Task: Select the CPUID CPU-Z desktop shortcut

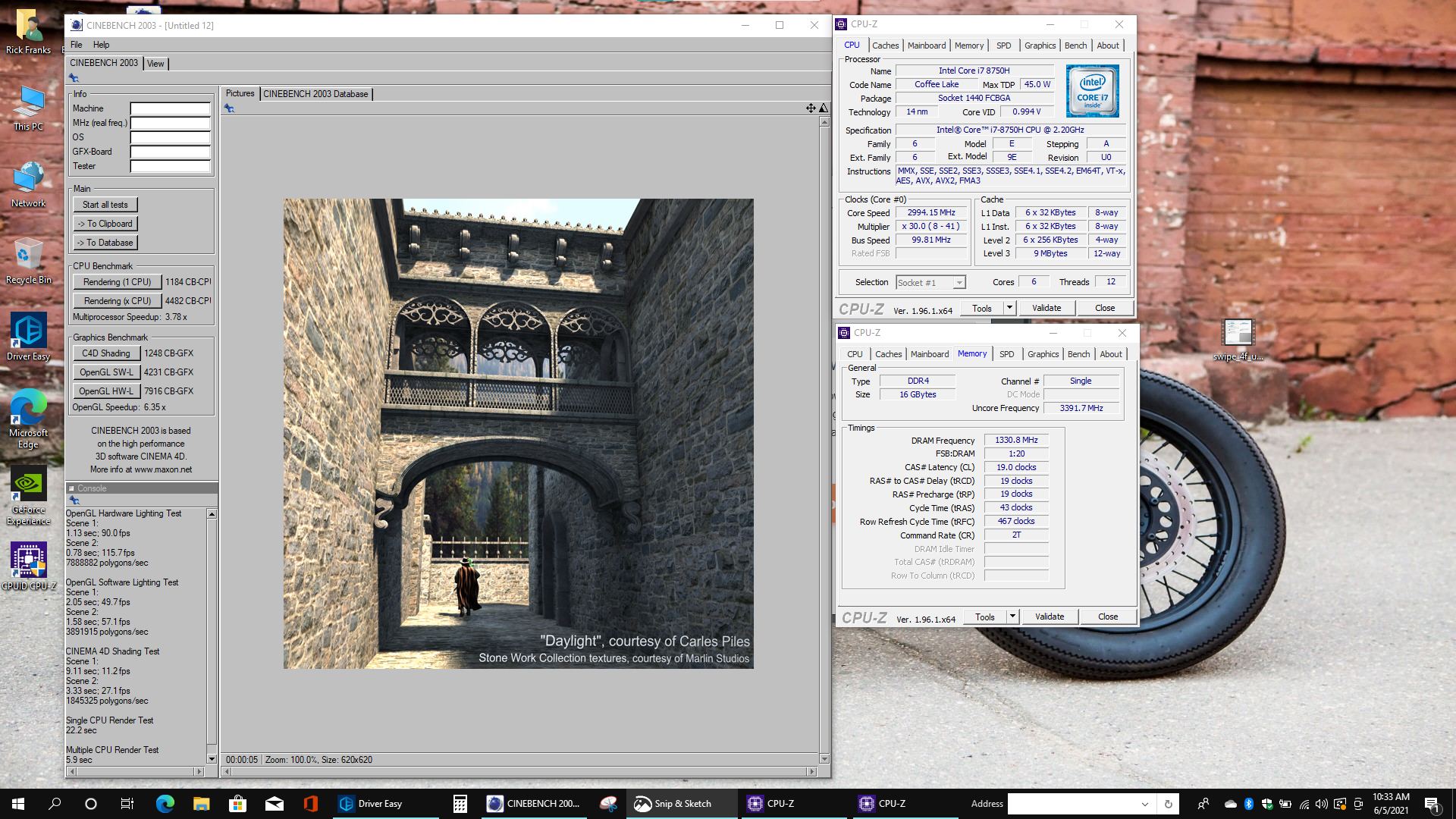Action: (29, 567)
